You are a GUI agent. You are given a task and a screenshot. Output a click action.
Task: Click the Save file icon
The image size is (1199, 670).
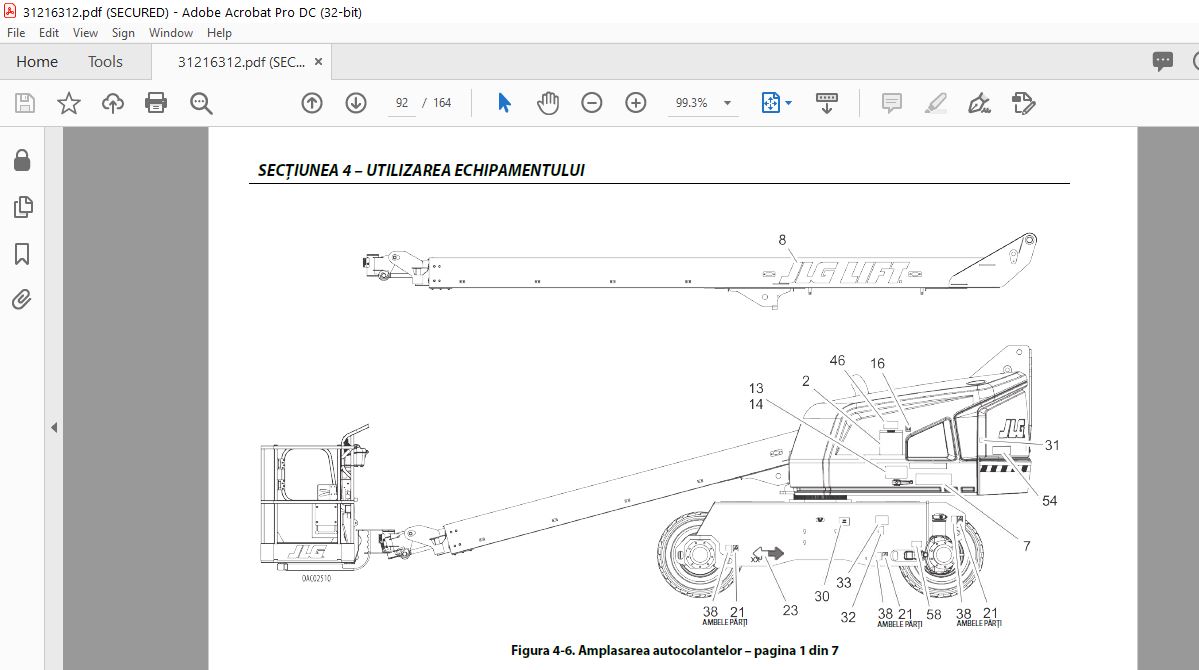point(24,102)
